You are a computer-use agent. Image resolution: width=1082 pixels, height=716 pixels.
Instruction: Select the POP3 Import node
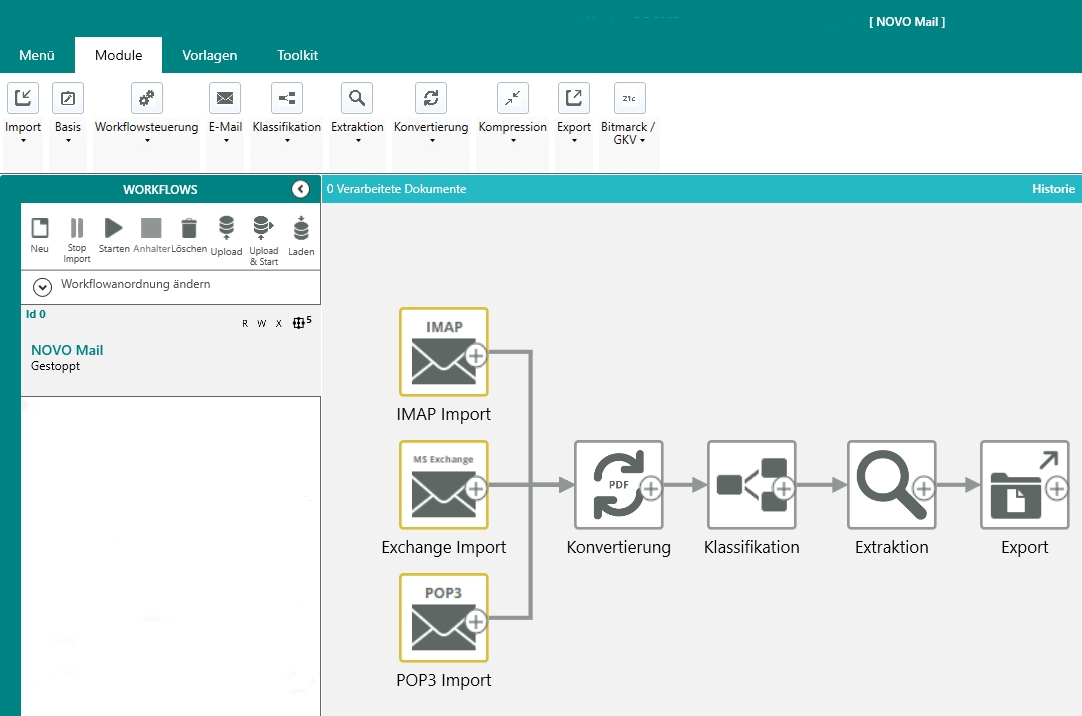coord(444,618)
